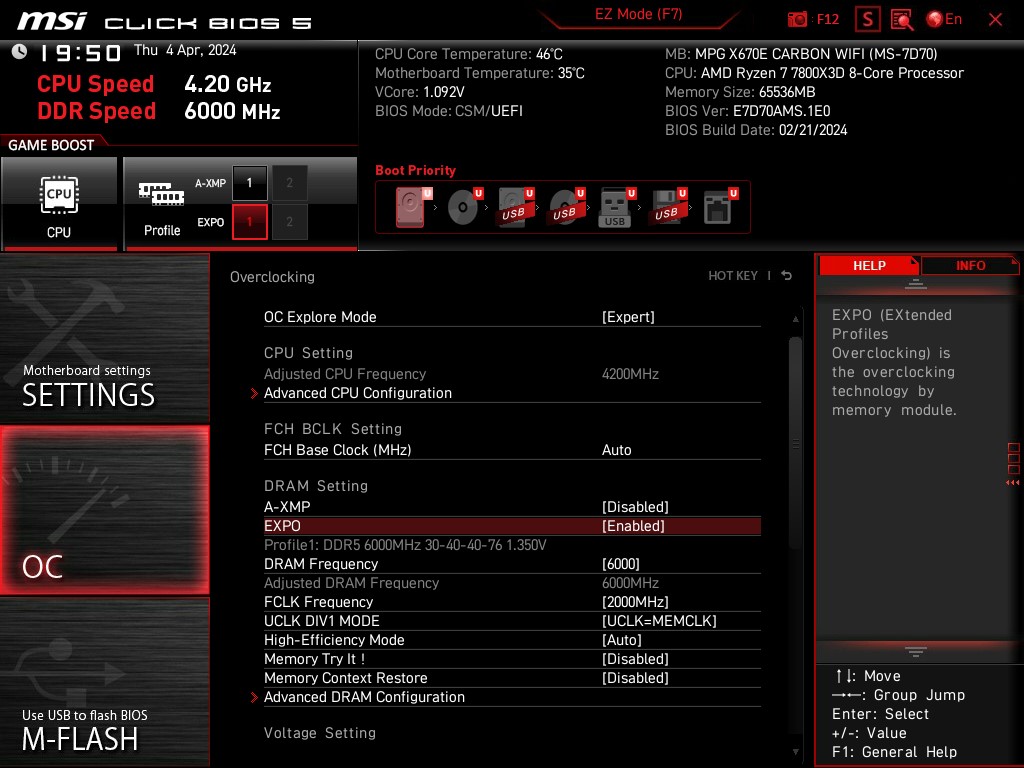Click help panel top collapse handle
Screen dimensions: 1024x768
click(916, 283)
